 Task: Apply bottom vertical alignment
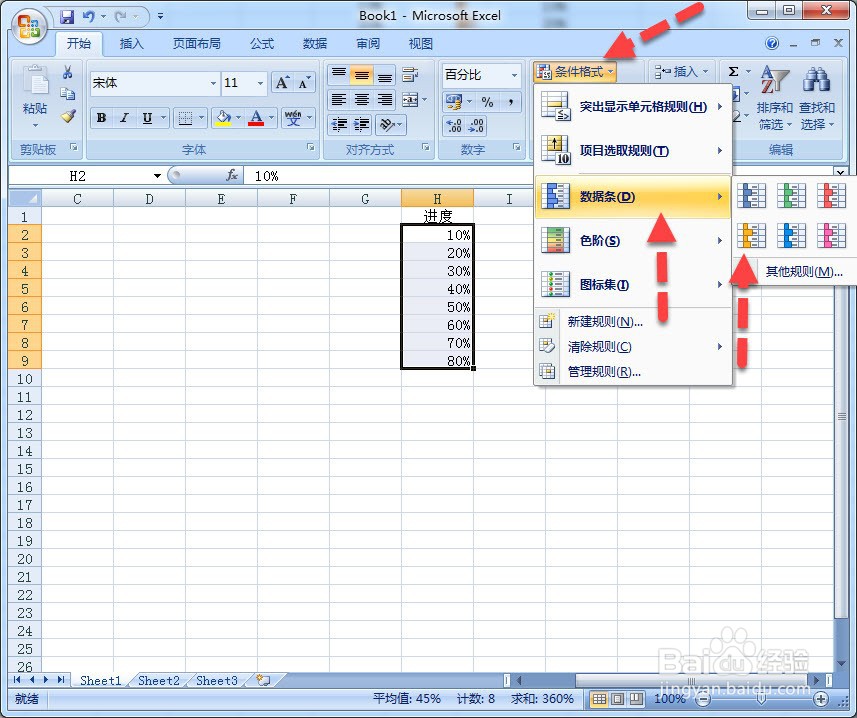385,74
